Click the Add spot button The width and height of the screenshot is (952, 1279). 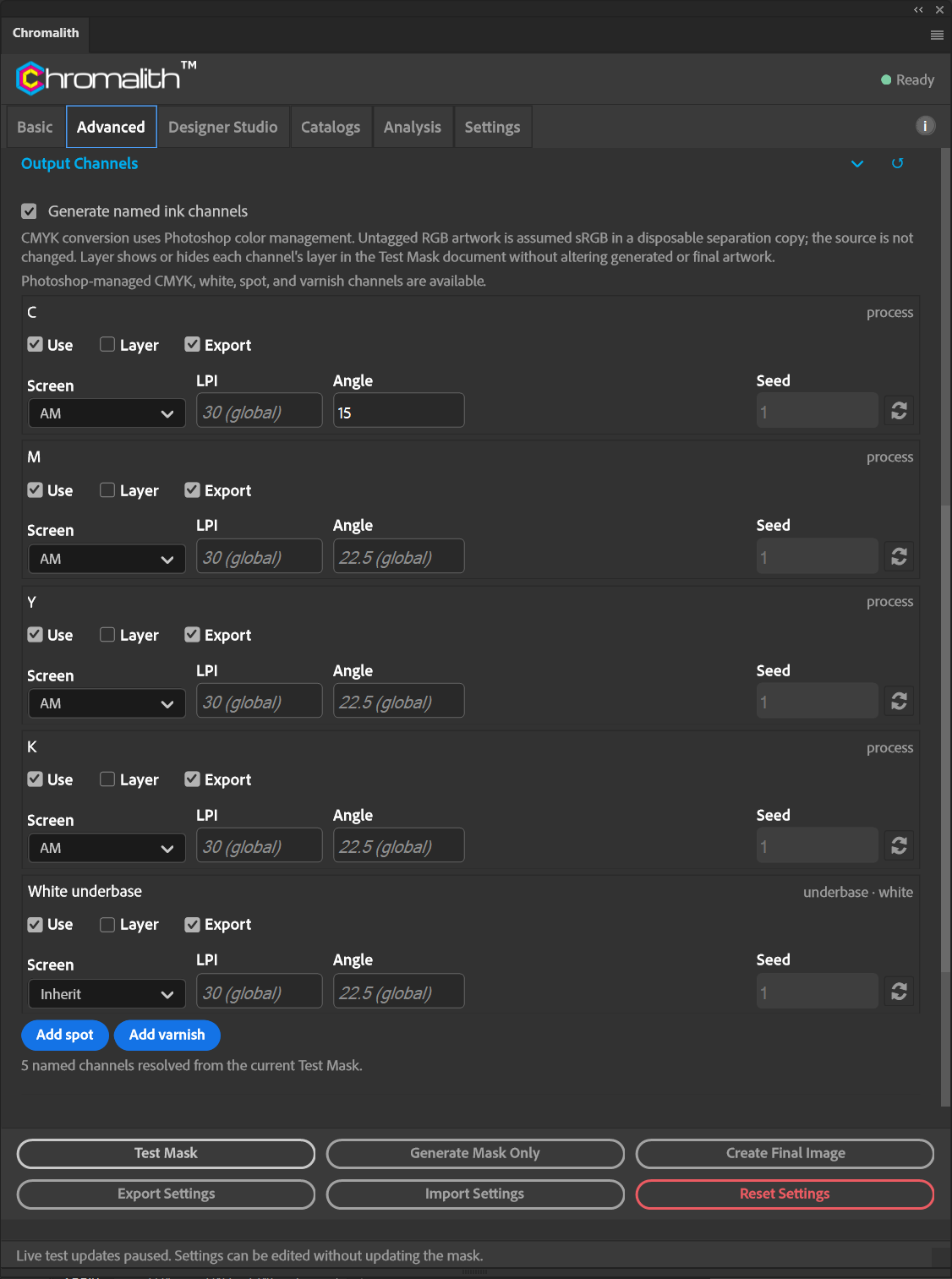[x=65, y=1035]
